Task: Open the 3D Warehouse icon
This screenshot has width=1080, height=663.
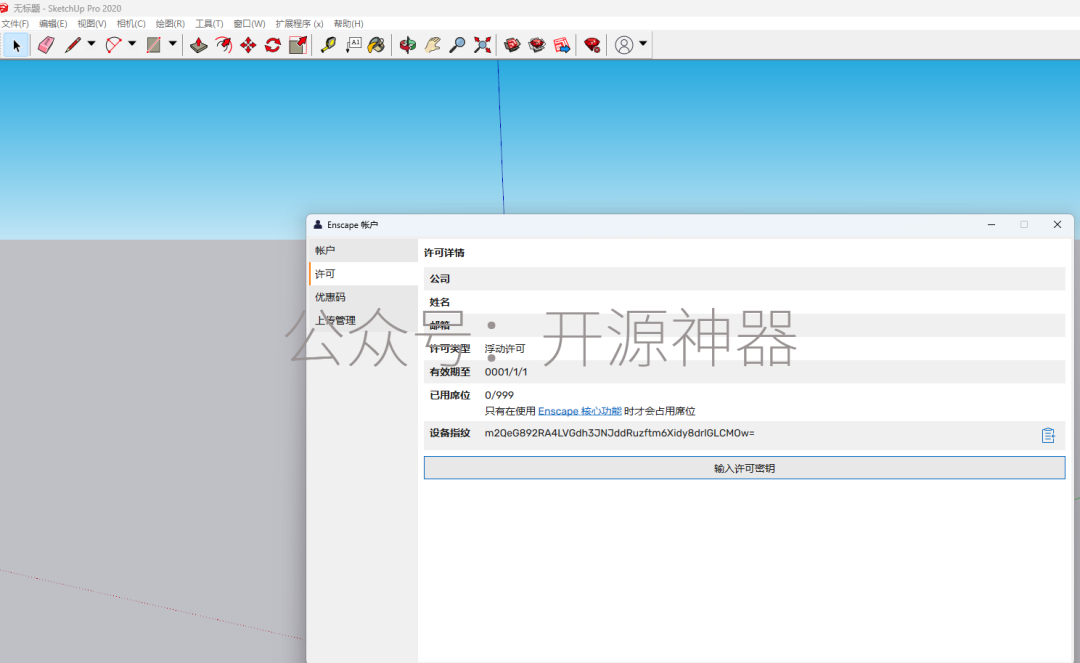Action: tap(512, 45)
